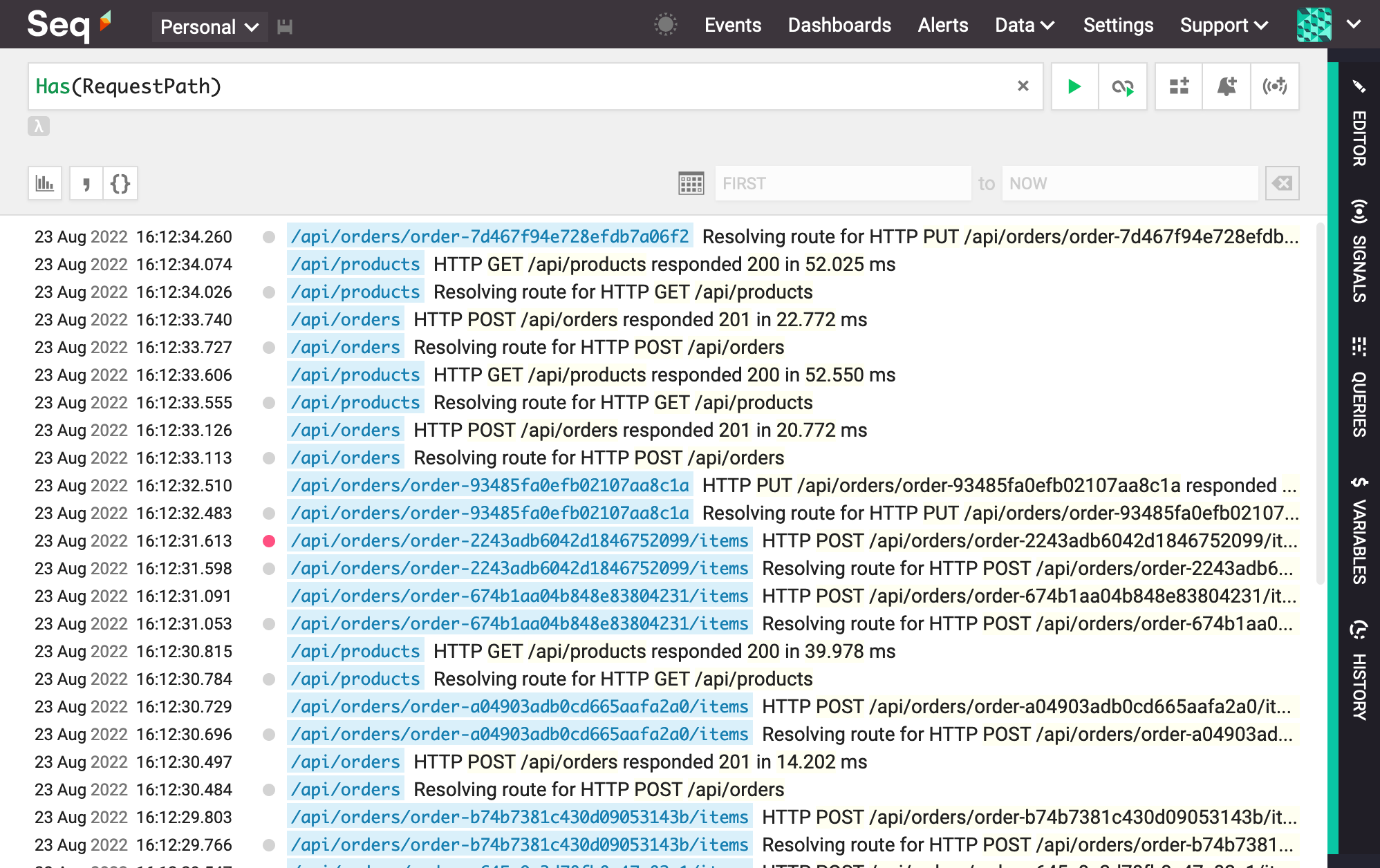Viewport: 1380px width, 868px height.
Task: Toggle dark mode with the brightness icon
Action: (x=665, y=25)
